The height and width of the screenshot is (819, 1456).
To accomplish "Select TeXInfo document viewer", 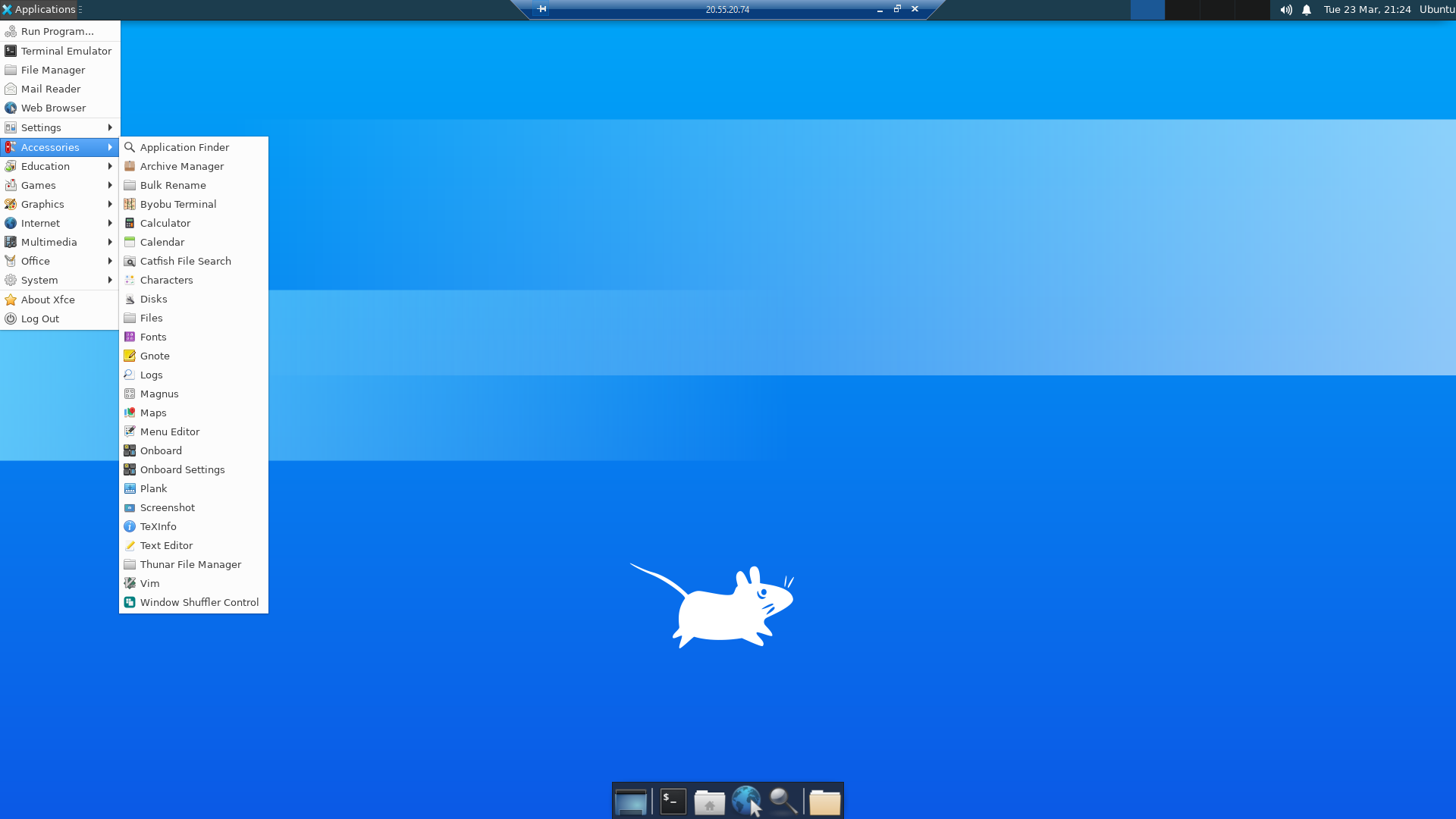I will click(159, 526).
